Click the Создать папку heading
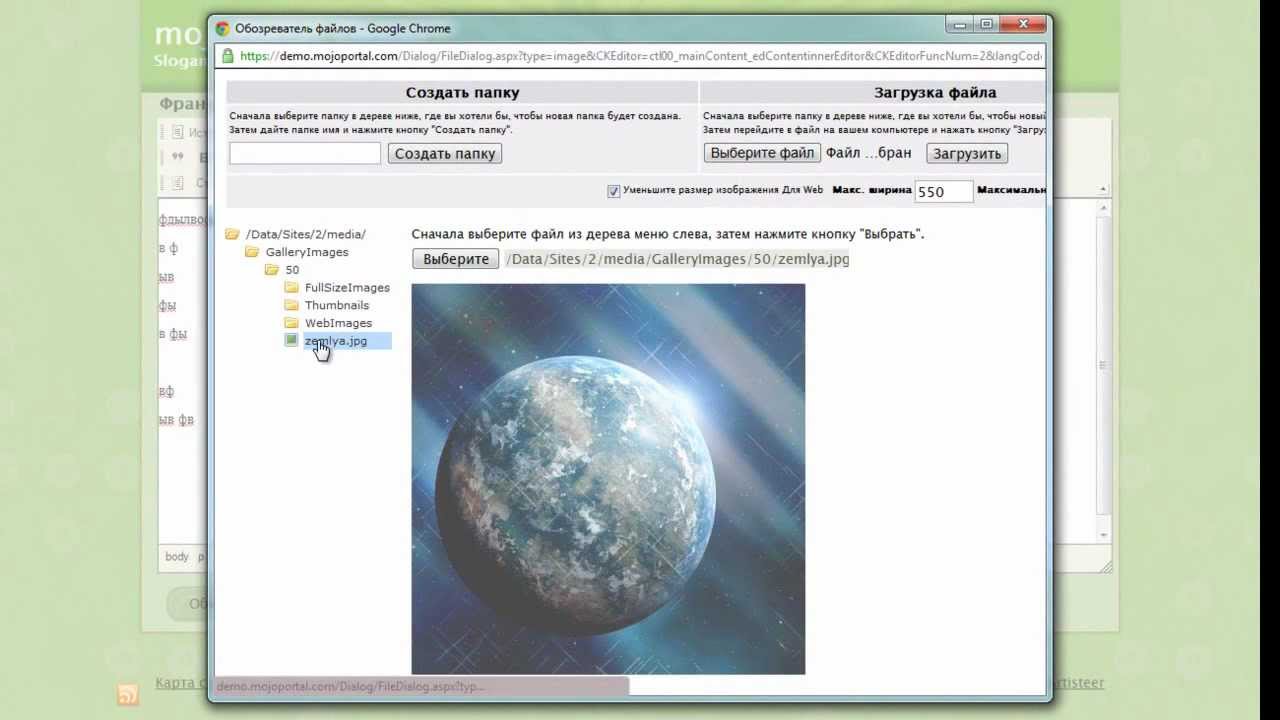 pos(462,92)
